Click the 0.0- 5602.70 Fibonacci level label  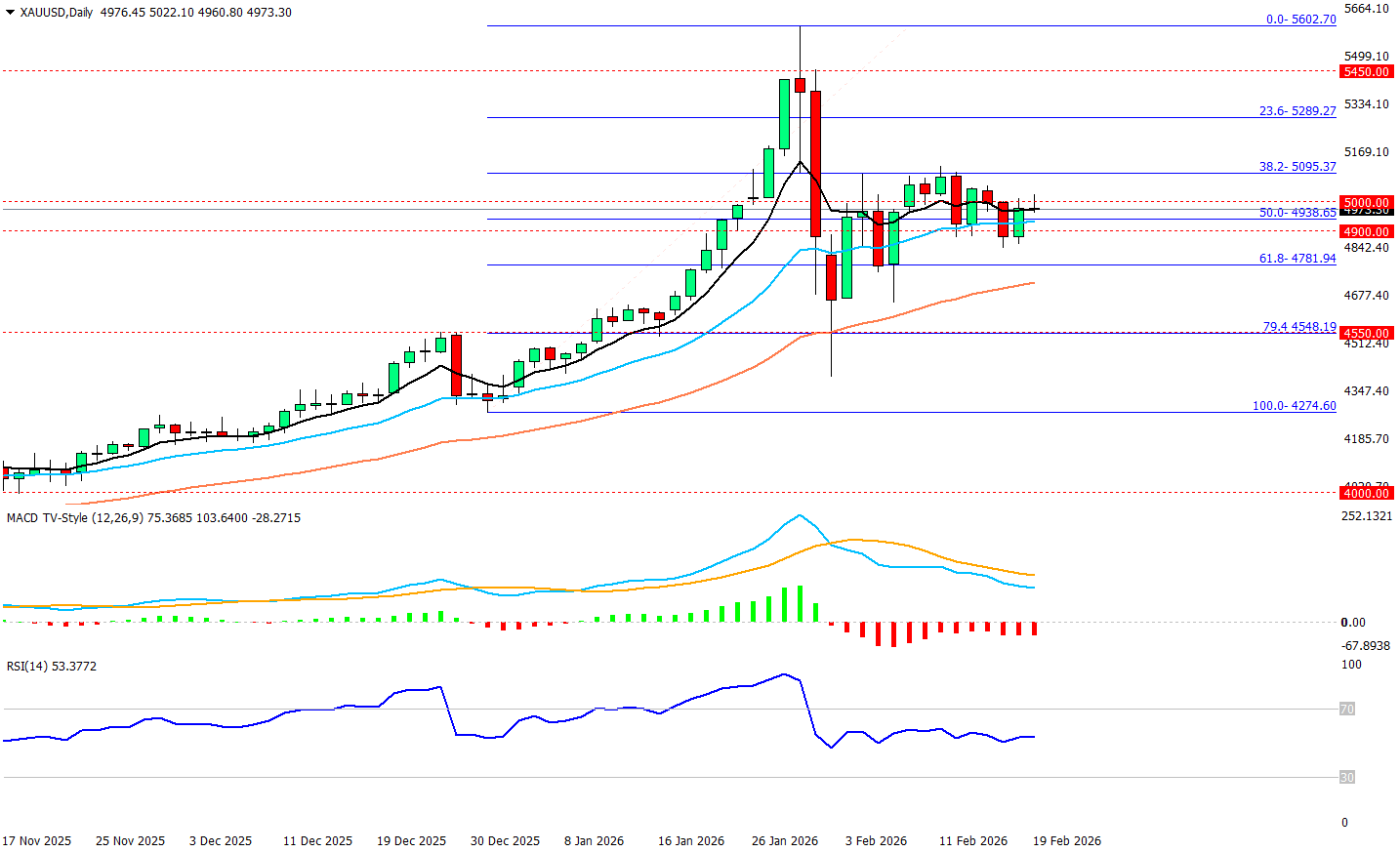[1300, 20]
